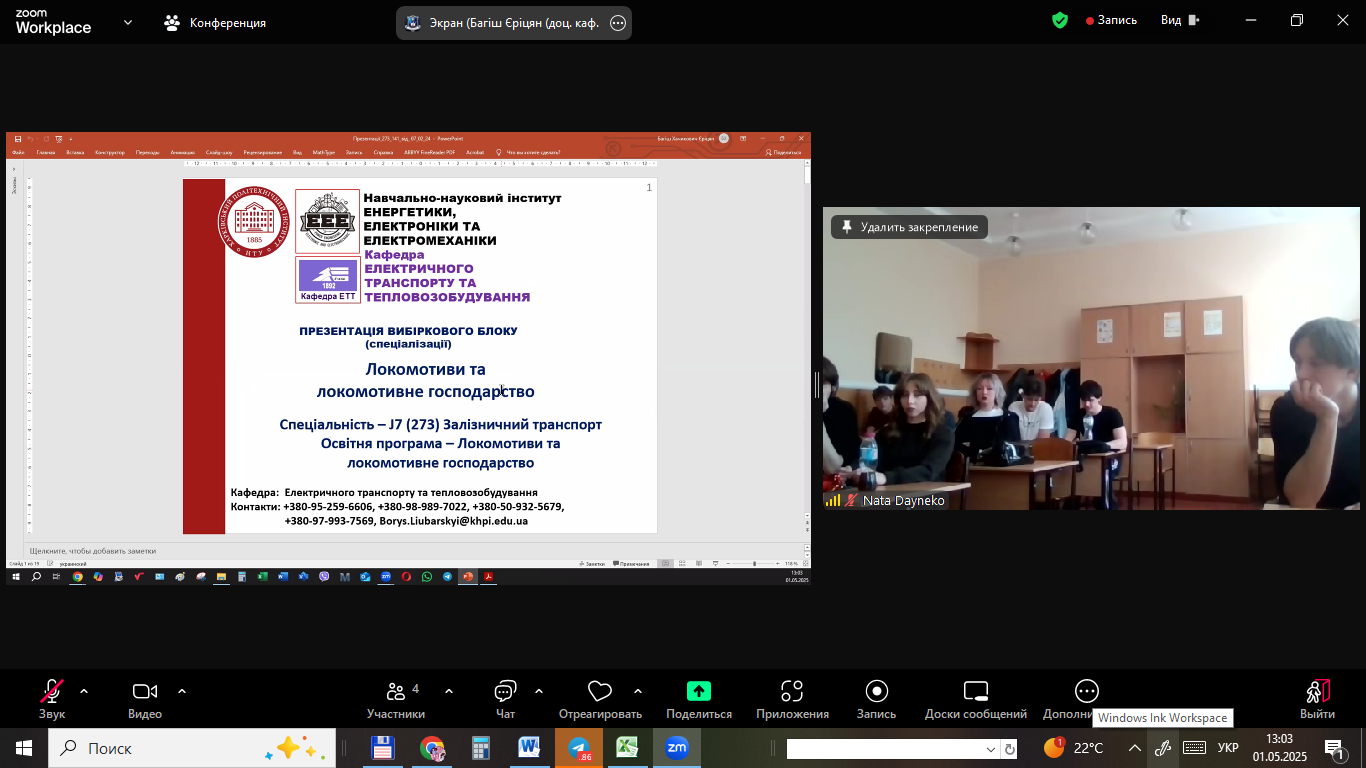Open Примечания comments in PowerPoint status bar
Screen dimensions: 1366x768
pyautogui.click(x=631, y=564)
